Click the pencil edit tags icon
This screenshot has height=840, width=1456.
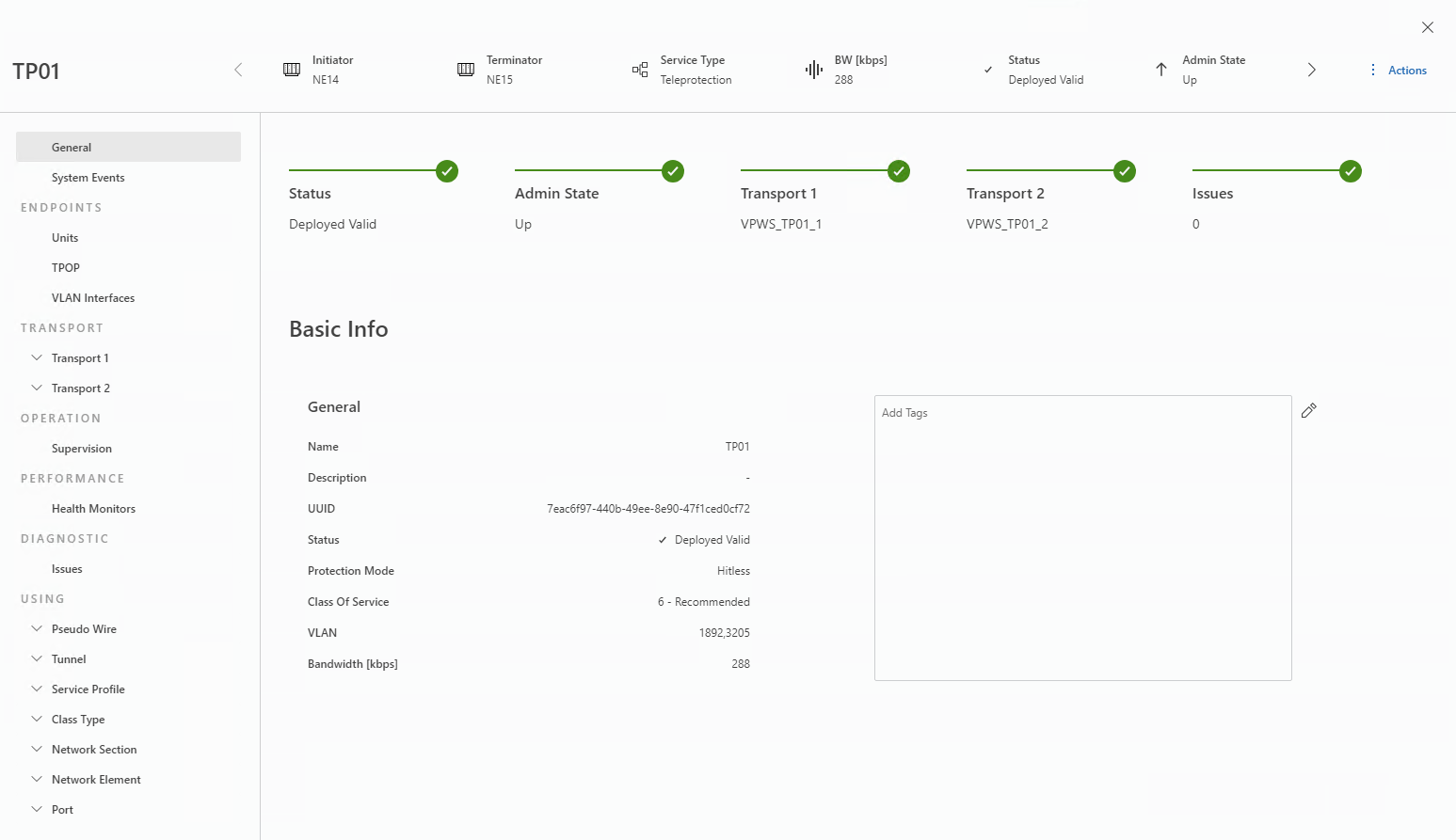[1308, 410]
